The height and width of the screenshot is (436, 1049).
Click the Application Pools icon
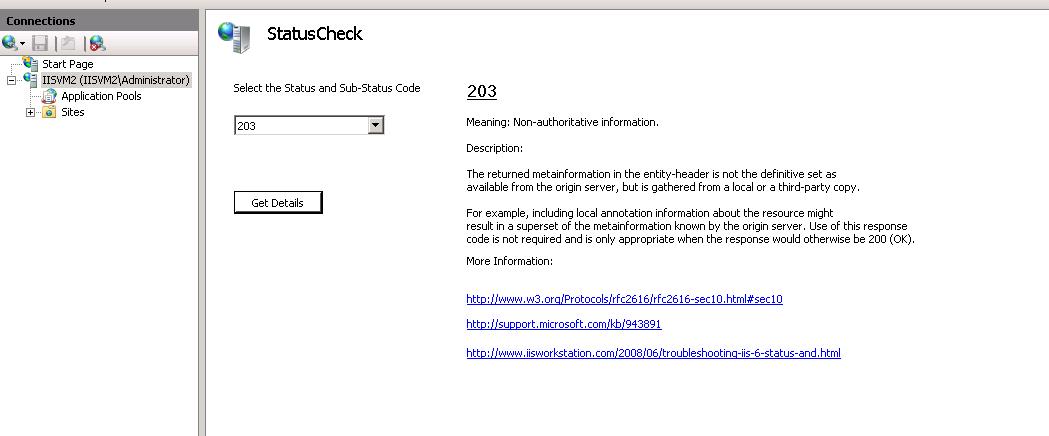pos(50,96)
